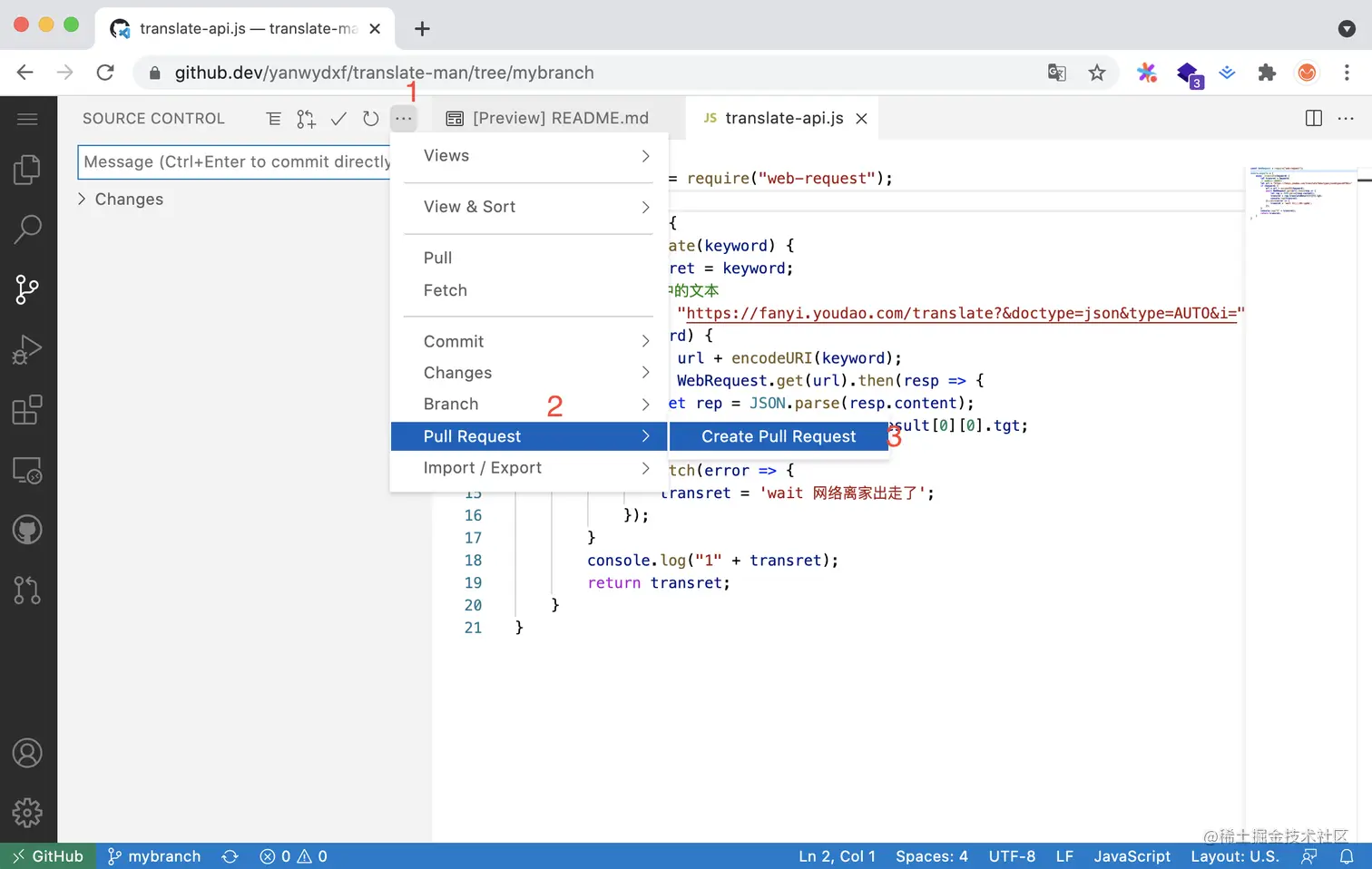
Task: Click the commit checkmark icon
Action: pyautogui.click(x=338, y=119)
